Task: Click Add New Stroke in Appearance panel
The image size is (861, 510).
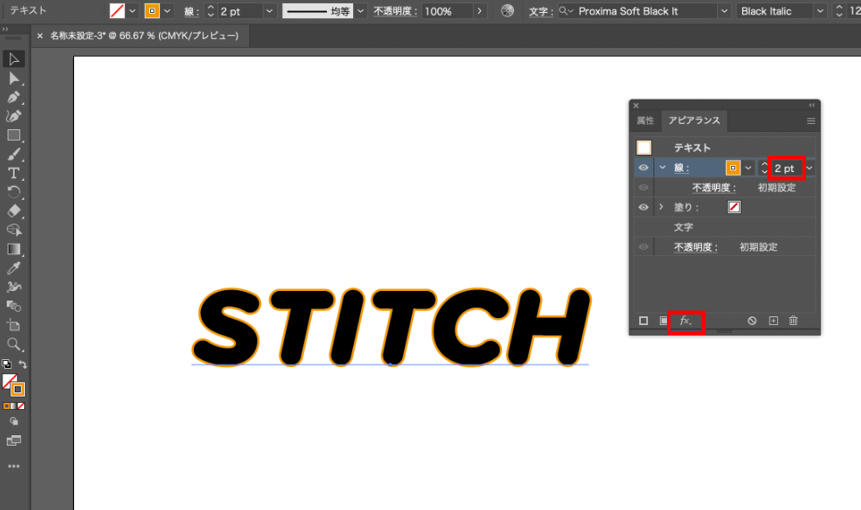Action: (644, 321)
